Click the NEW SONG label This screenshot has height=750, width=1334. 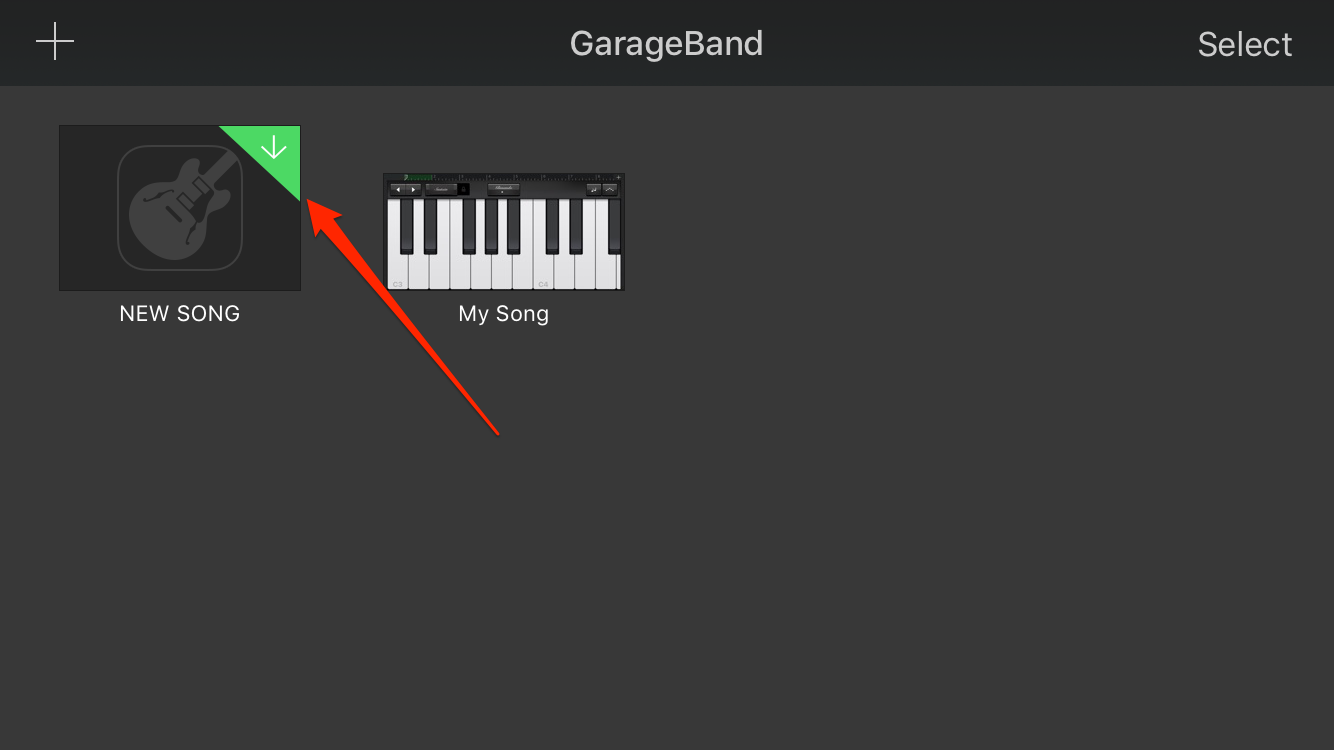pyautogui.click(x=180, y=313)
